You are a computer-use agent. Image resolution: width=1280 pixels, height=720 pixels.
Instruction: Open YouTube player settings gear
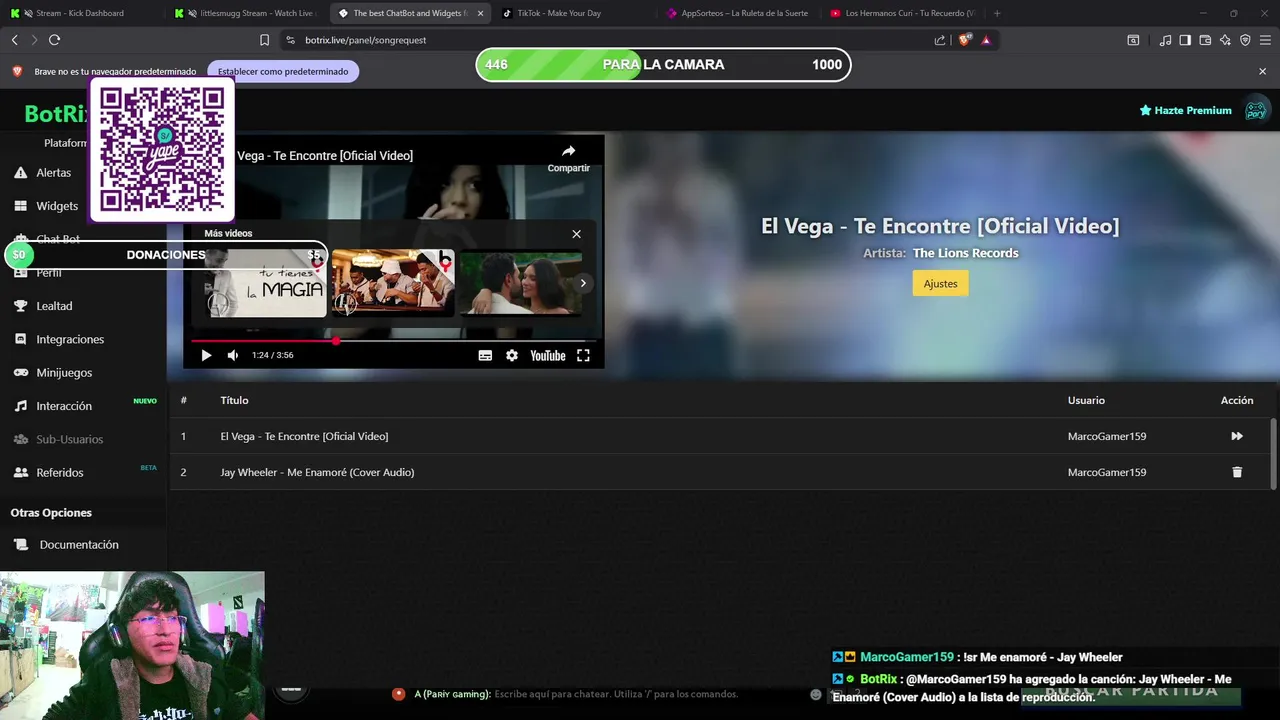[512, 355]
